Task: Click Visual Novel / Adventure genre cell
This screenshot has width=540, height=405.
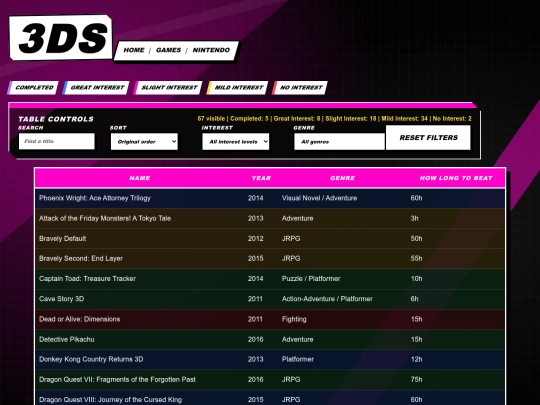Action: (x=320, y=198)
